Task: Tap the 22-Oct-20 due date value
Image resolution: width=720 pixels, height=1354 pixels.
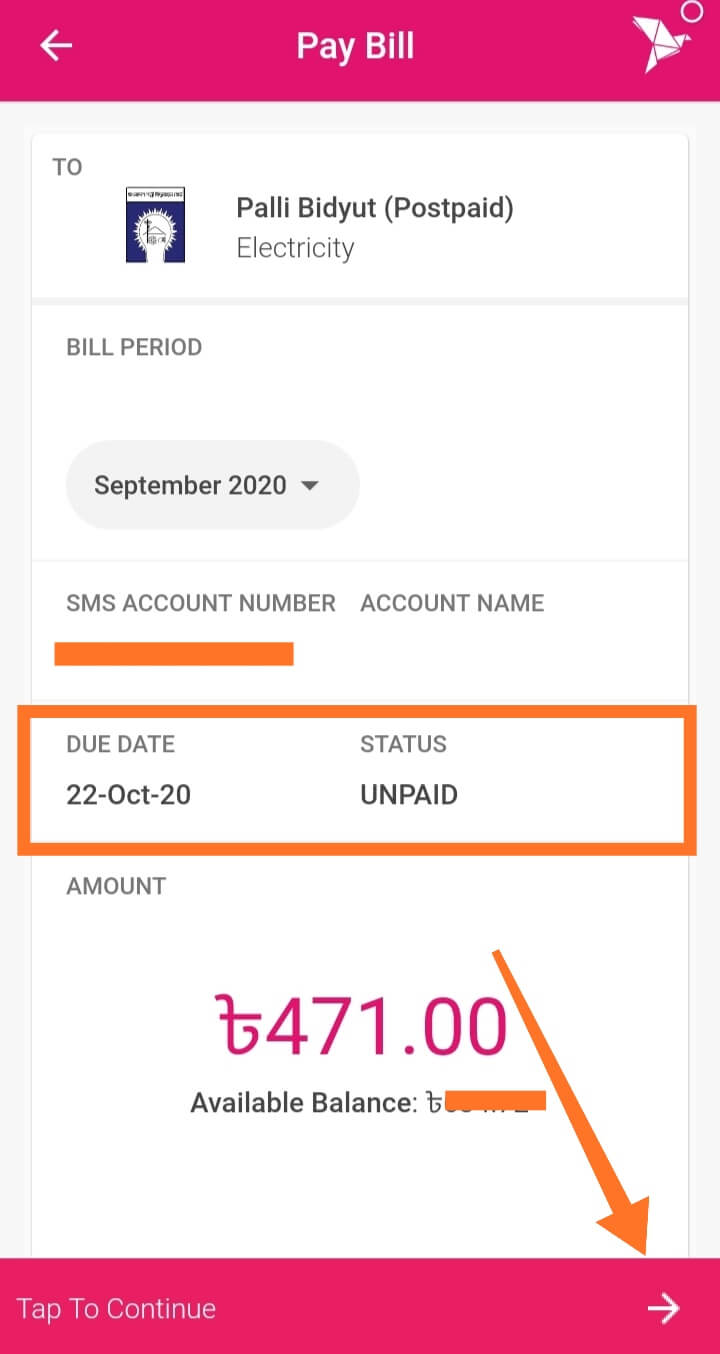Action: (x=128, y=795)
